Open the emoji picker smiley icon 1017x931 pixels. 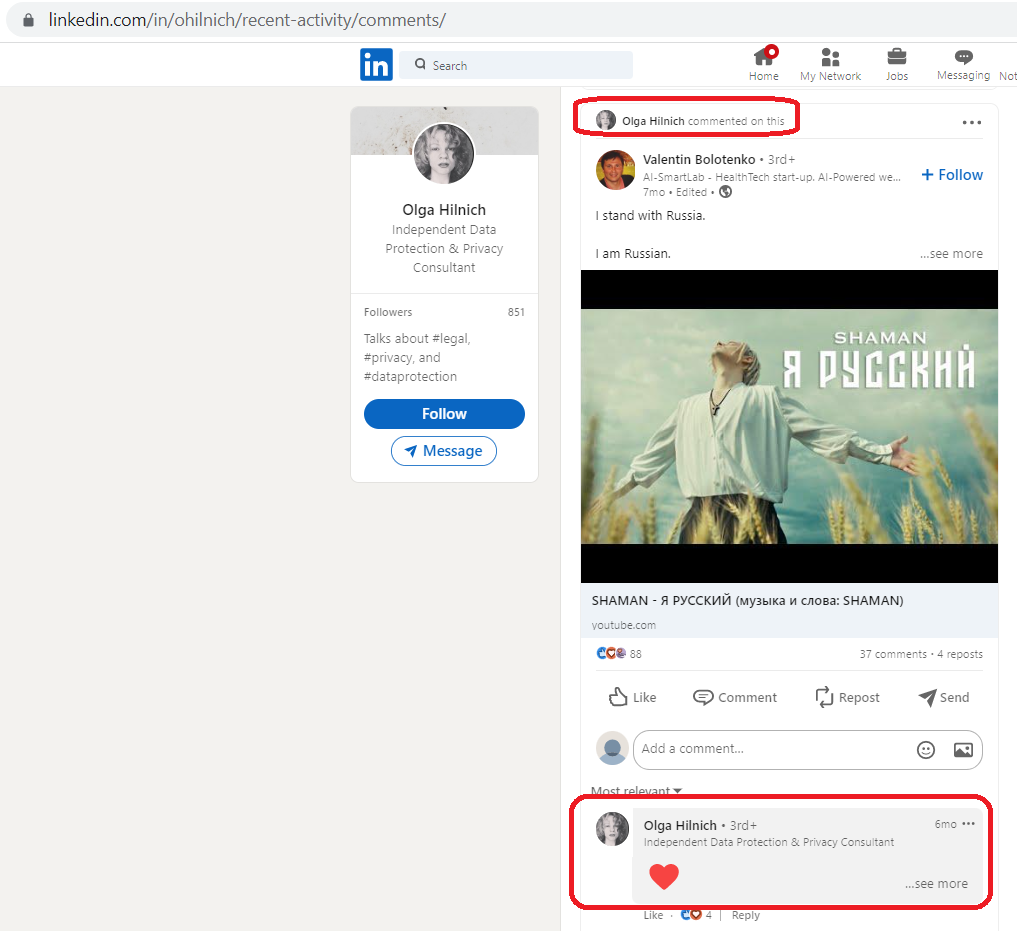(926, 750)
